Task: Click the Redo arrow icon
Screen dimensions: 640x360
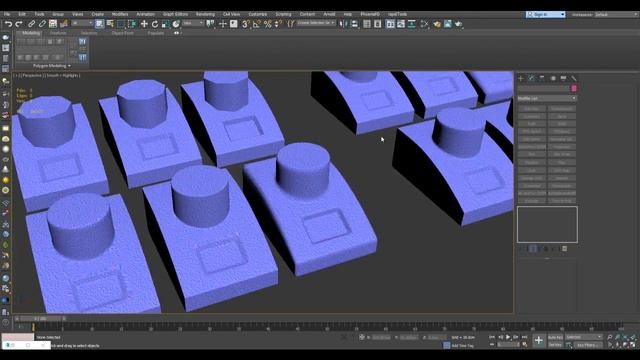Action: (x=19, y=24)
